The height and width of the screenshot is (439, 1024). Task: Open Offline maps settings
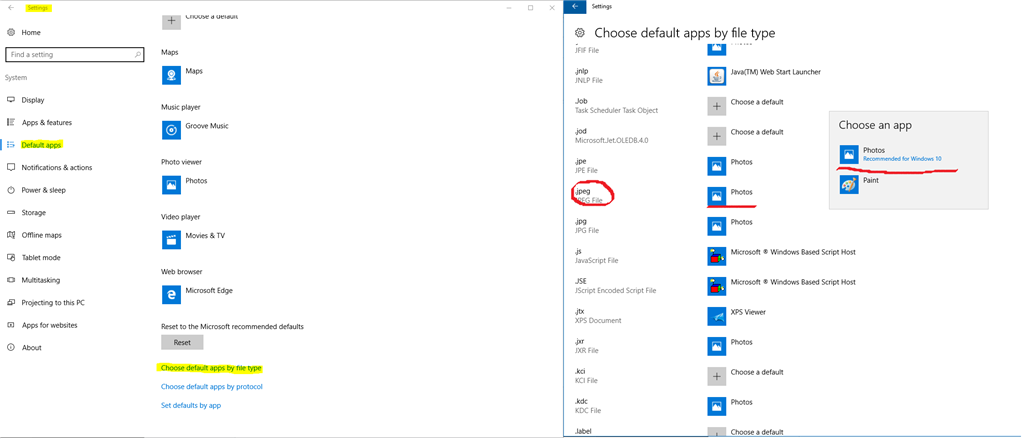[41, 235]
